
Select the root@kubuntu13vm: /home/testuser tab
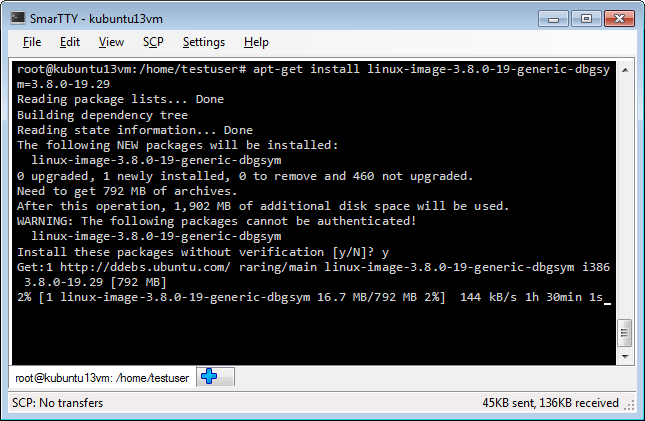(x=102, y=378)
